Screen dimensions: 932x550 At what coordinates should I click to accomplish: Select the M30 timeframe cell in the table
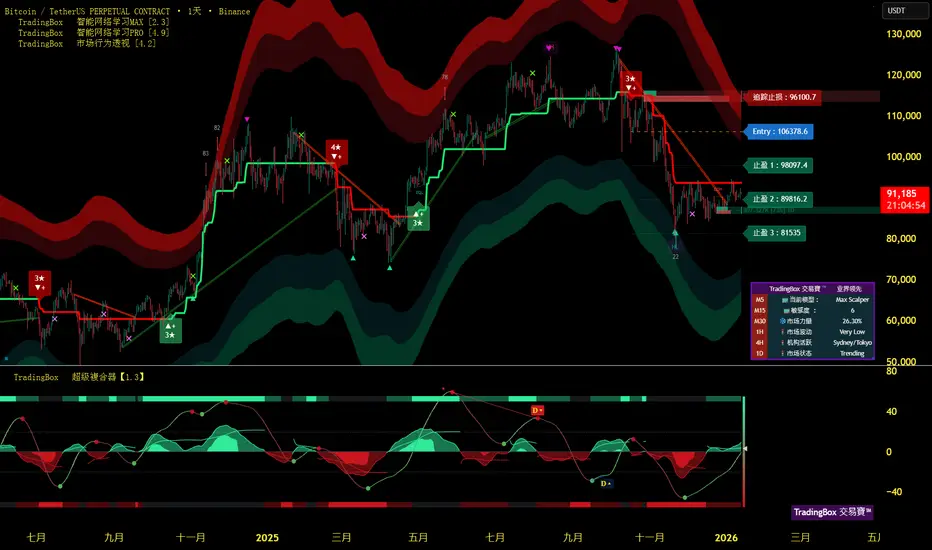tap(760, 321)
